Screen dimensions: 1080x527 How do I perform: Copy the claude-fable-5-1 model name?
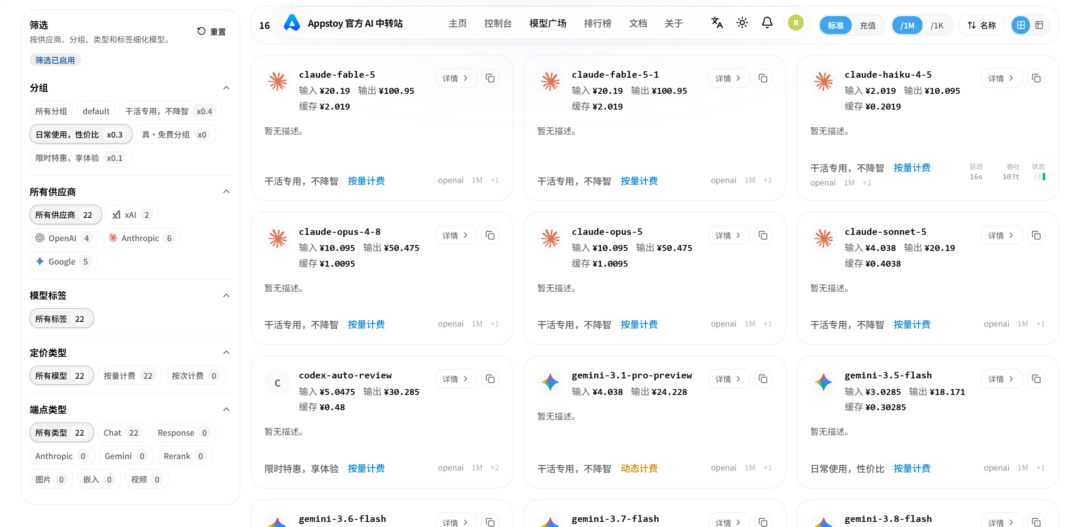tap(762, 79)
